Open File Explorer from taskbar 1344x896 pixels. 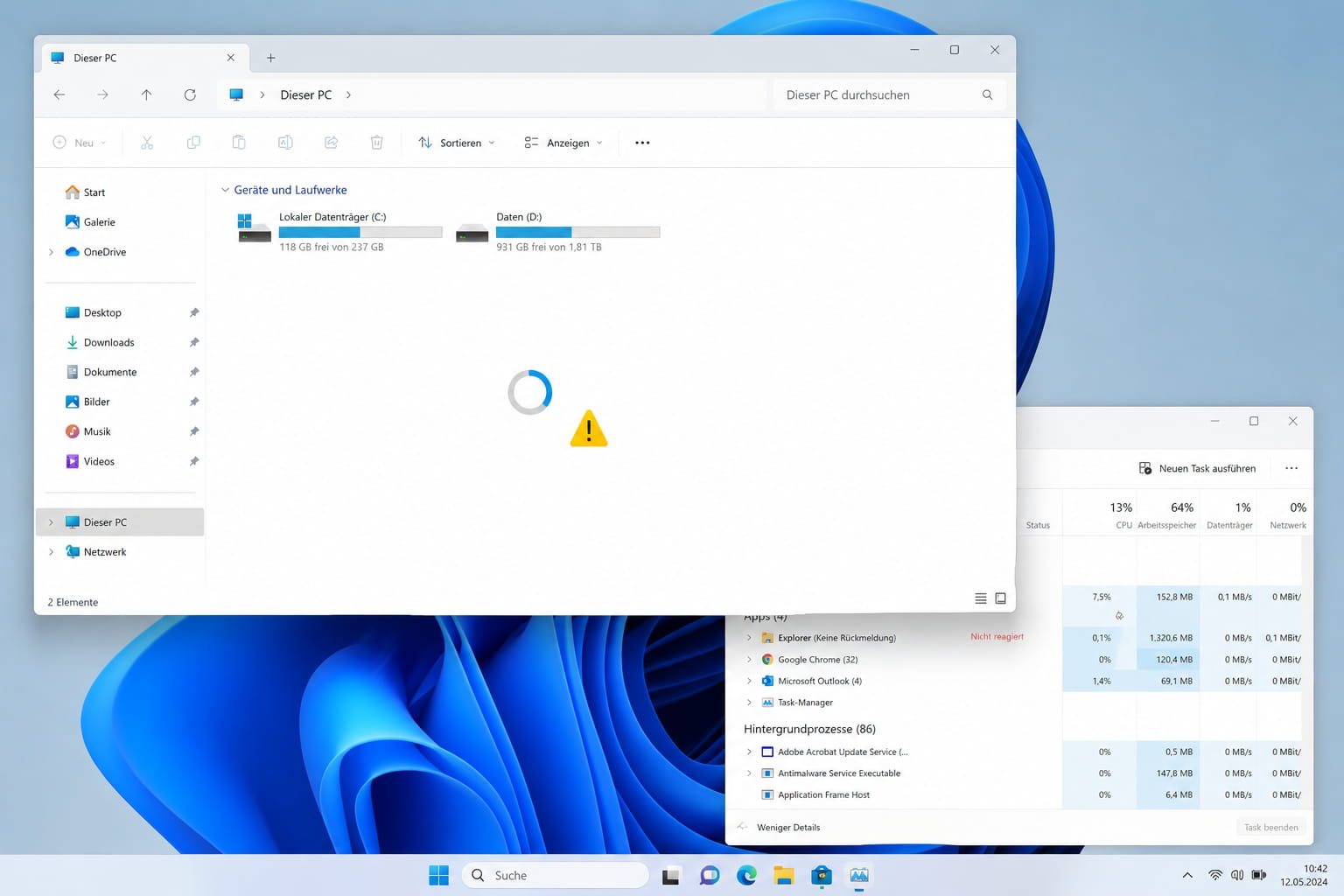pos(783,875)
